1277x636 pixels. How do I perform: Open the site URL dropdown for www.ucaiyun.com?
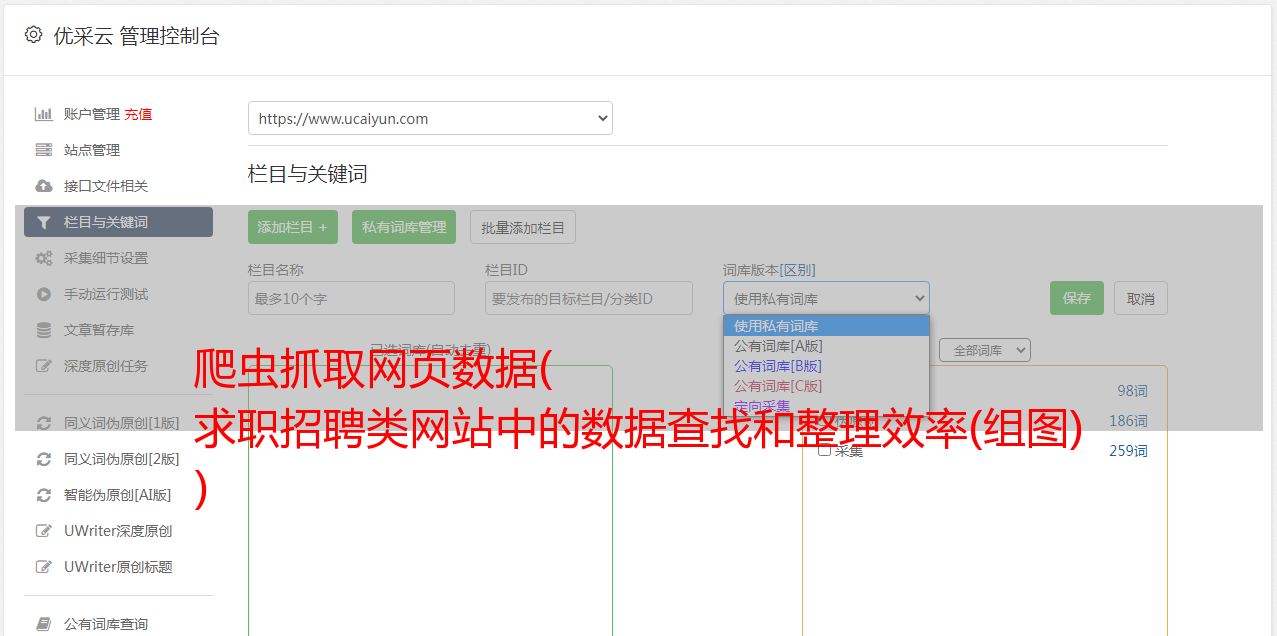point(430,118)
